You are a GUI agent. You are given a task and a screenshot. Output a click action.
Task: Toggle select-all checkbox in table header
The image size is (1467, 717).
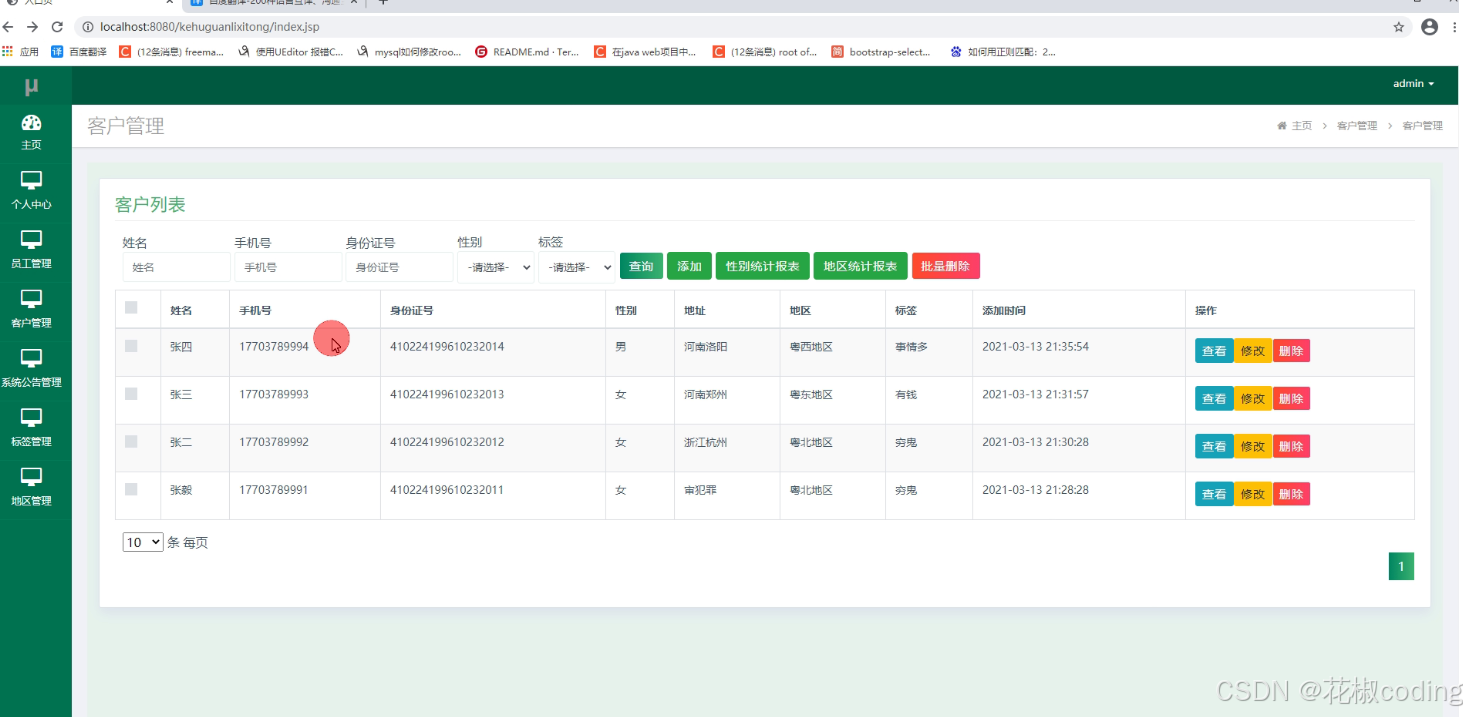131,308
